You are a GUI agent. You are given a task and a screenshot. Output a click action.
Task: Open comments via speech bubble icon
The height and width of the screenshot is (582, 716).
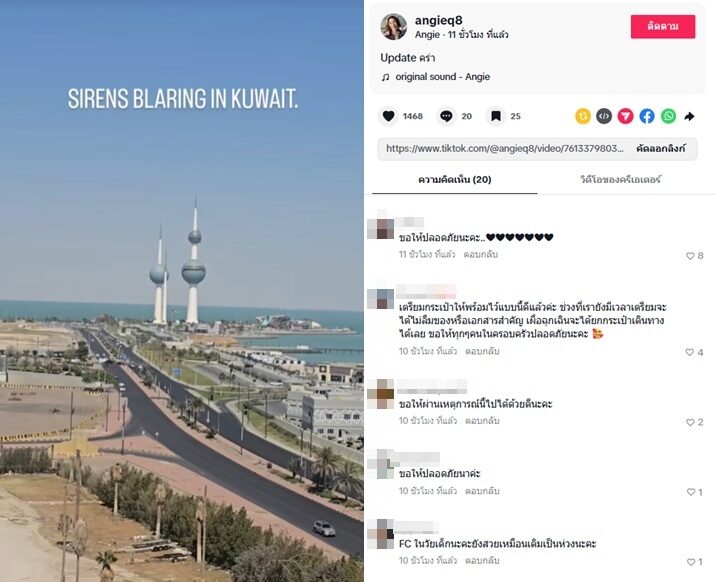point(446,116)
